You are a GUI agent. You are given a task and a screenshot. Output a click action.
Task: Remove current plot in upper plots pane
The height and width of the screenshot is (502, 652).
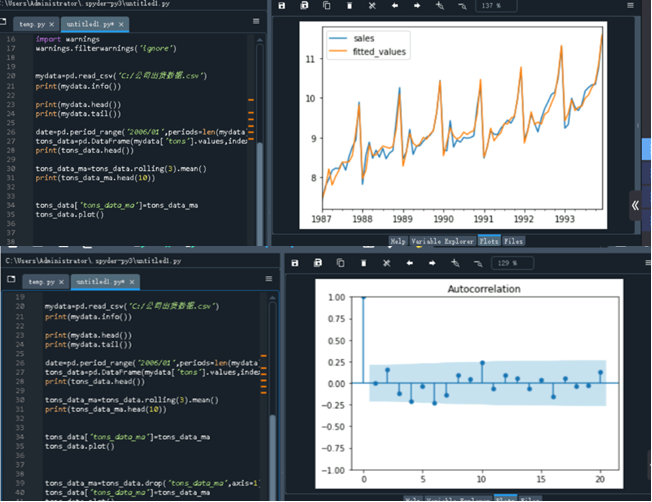coord(349,5)
